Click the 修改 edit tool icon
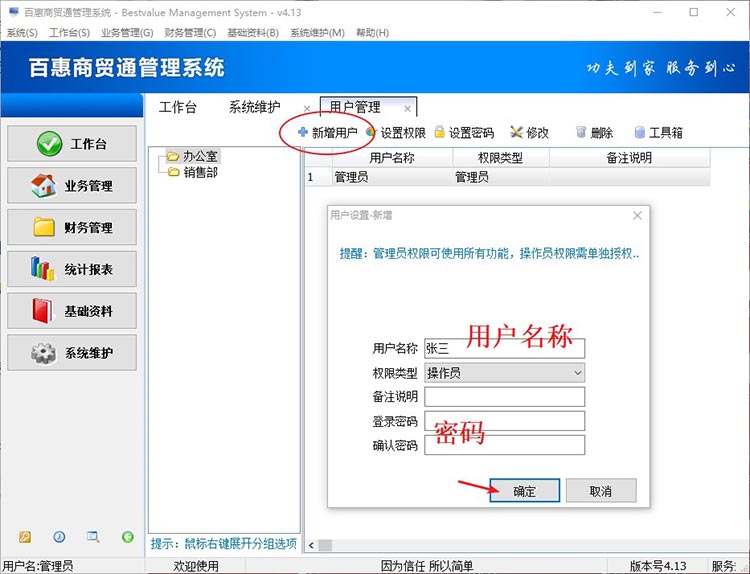 coord(516,132)
